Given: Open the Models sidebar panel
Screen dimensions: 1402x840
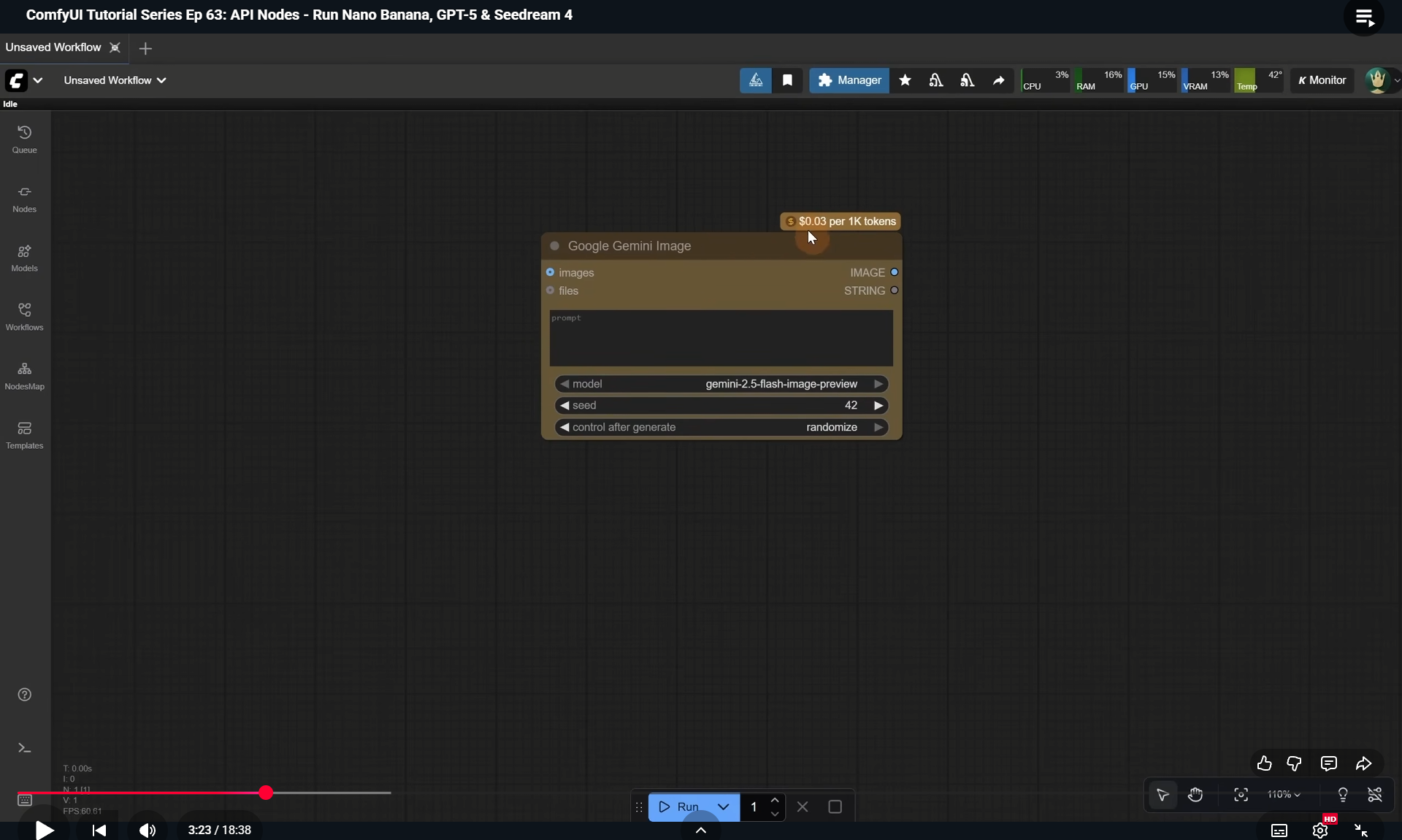Looking at the screenshot, I should tap(24, 257).
